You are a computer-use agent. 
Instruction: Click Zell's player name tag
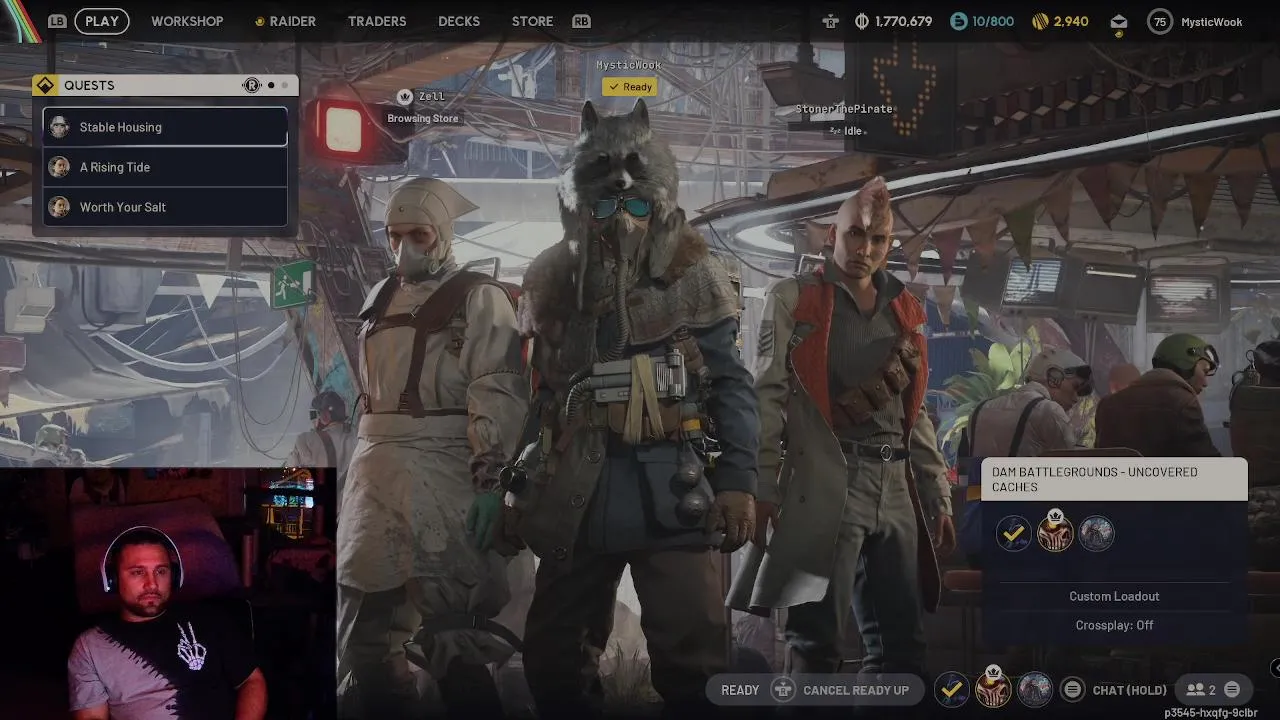point(432,97)
